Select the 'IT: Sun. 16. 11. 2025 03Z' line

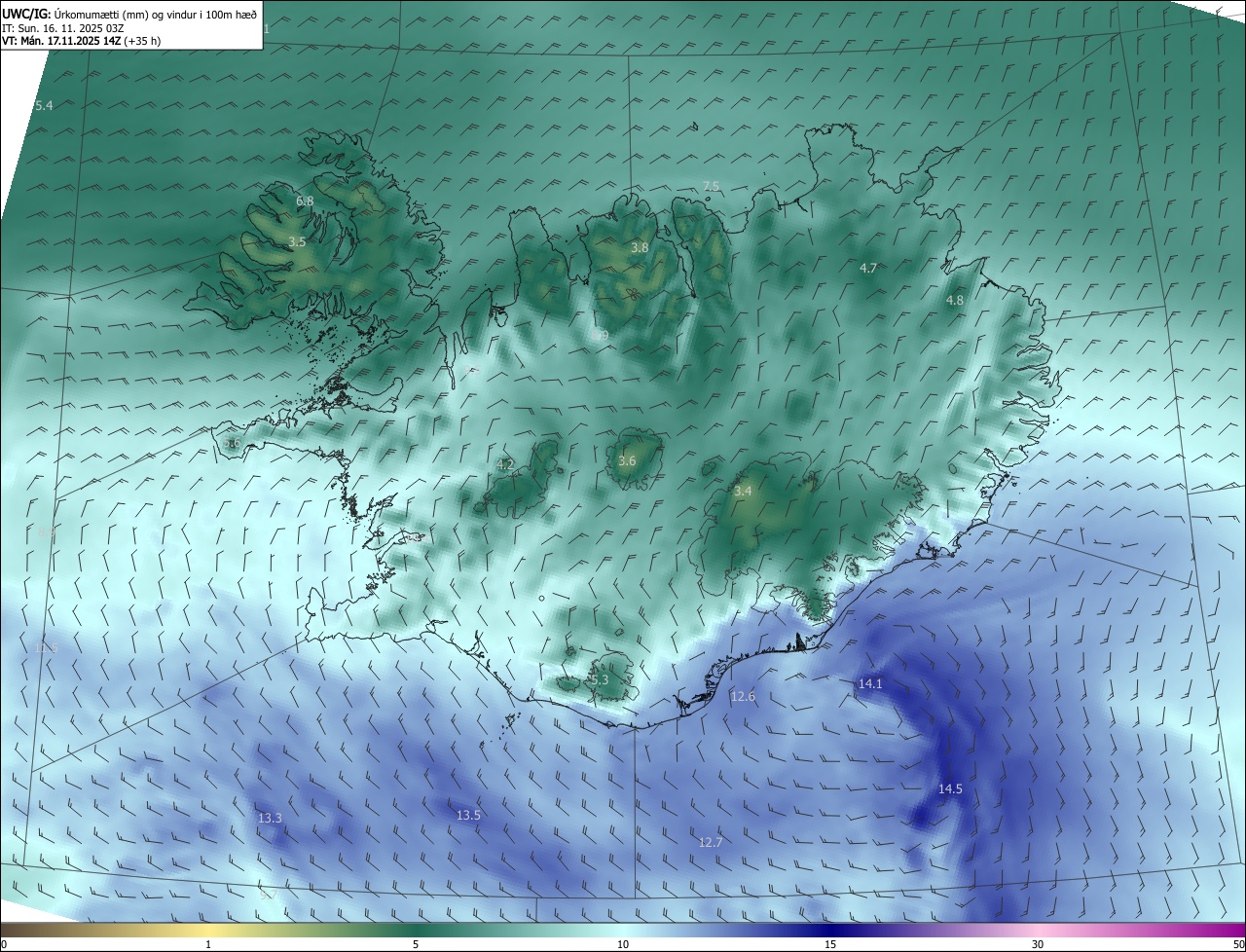click(x=63, y=28)
